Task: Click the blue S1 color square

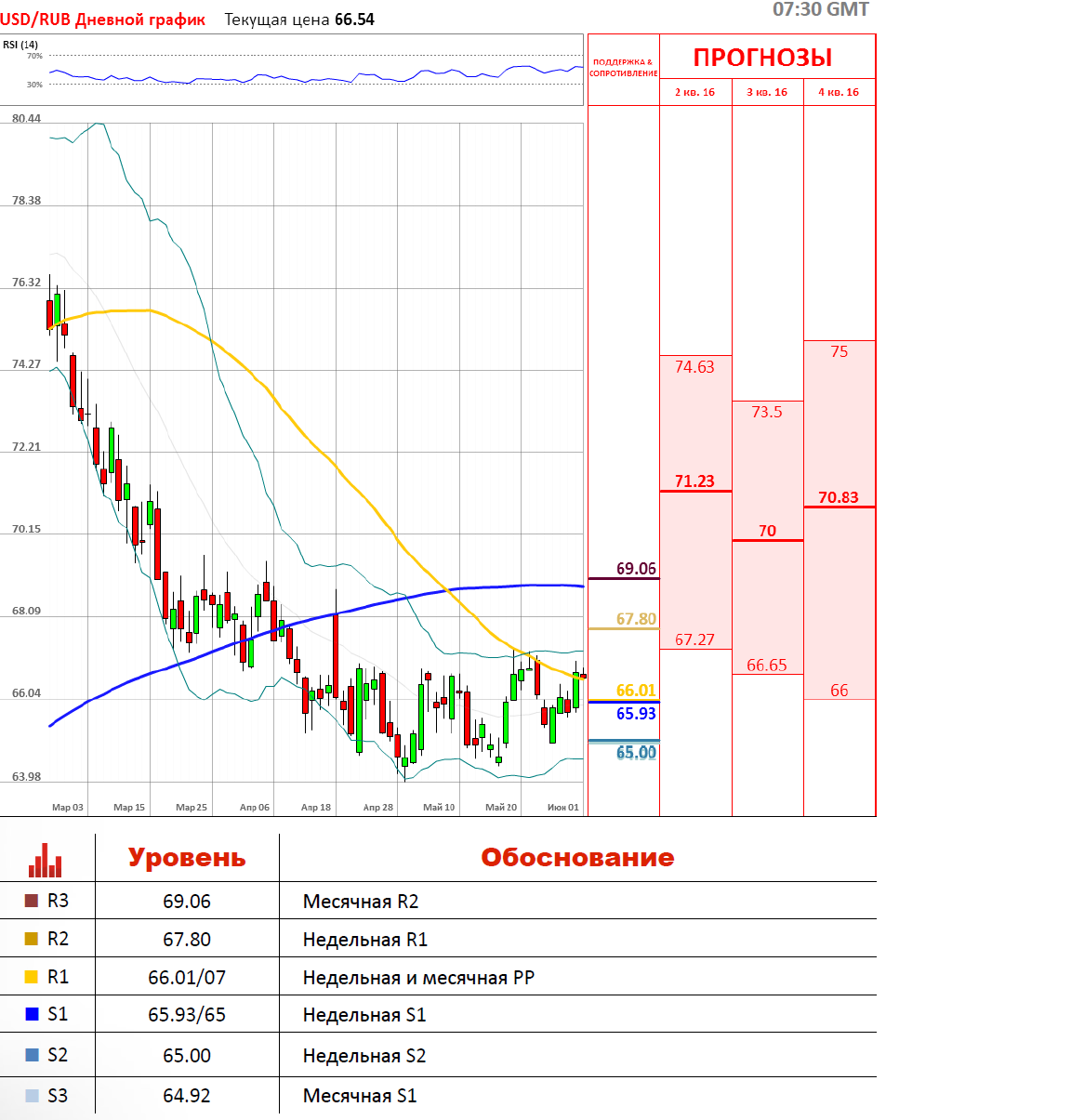Action: click(32, 1014)
